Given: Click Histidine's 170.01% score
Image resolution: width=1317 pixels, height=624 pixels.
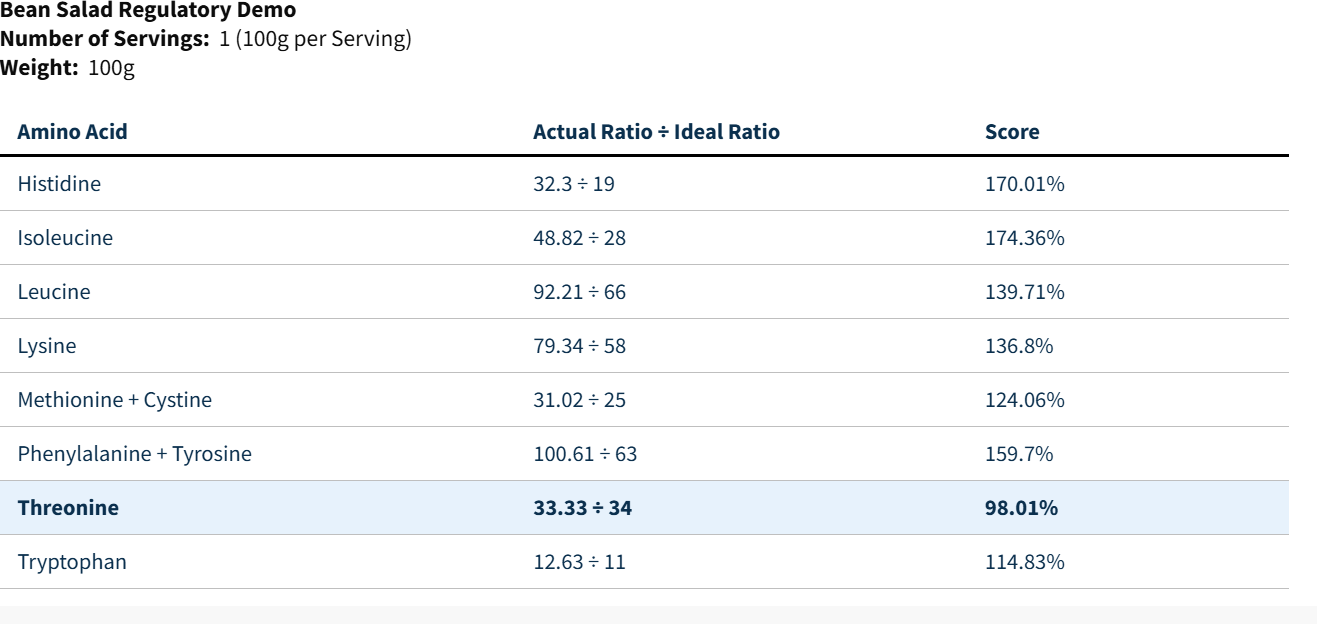Looking at the screenshot, I should coord(1025,184).
